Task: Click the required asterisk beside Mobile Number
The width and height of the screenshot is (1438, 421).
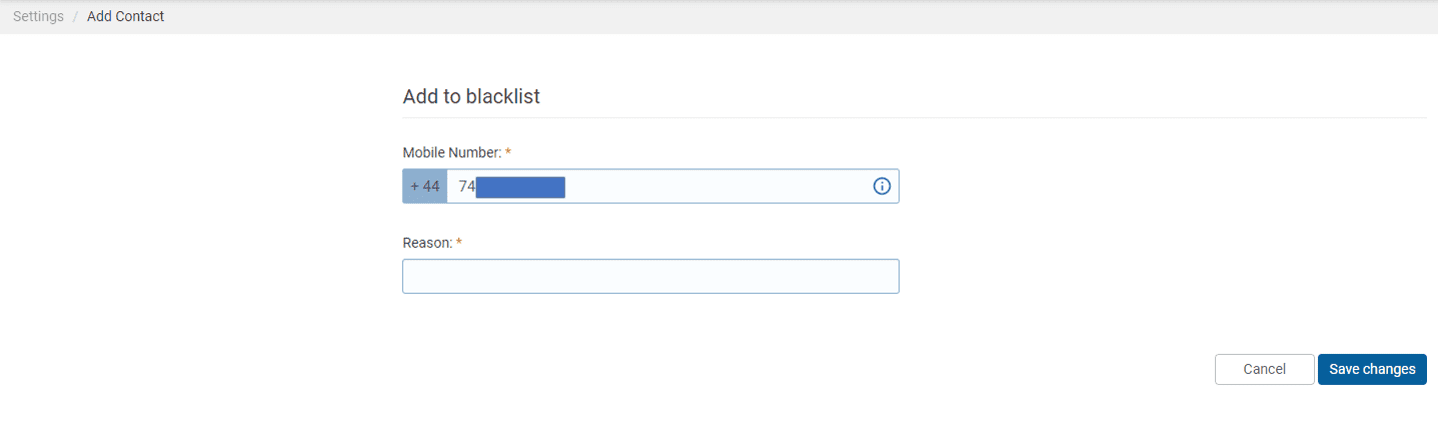Action: coord(508,152)
